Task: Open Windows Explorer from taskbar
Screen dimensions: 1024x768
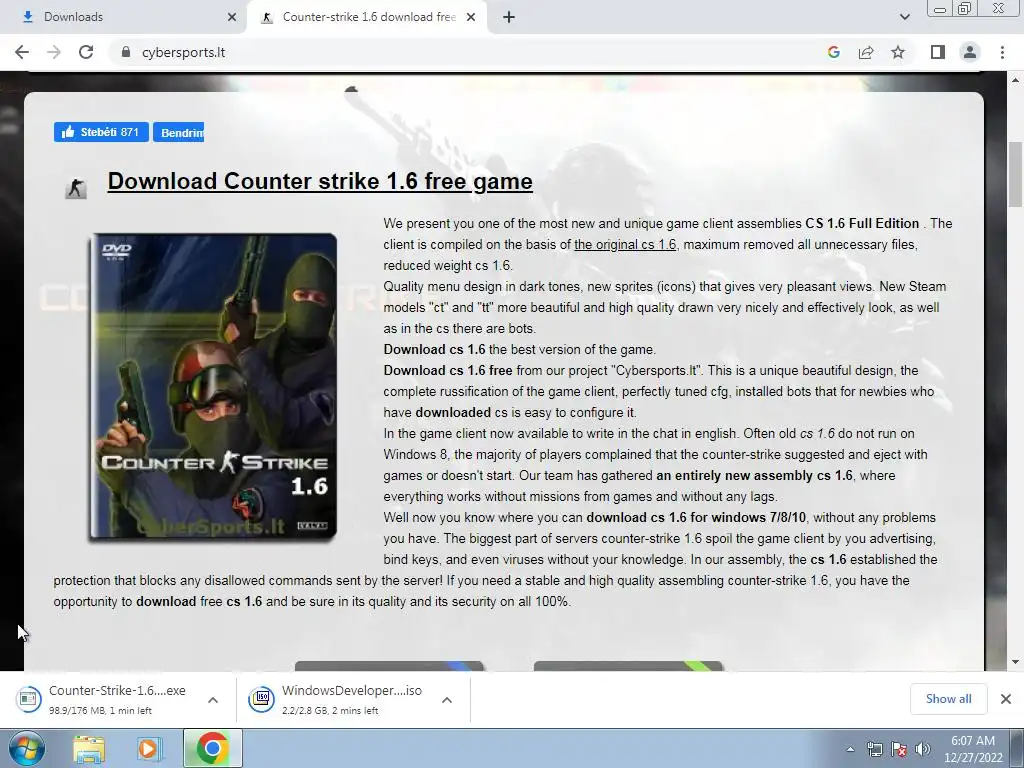Action: pyautogui.click(x=89, y=748)
